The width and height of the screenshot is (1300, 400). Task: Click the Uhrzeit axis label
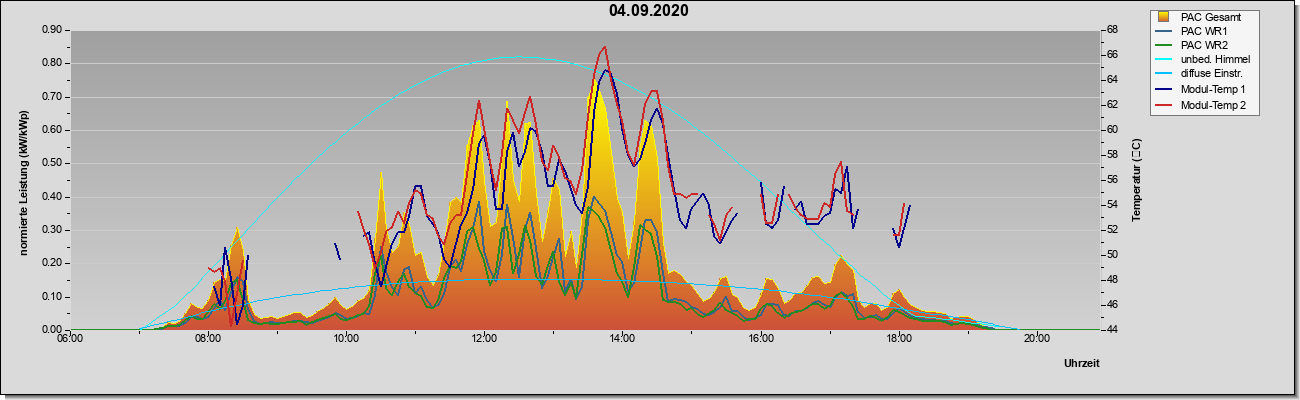tap(1082, 364)
